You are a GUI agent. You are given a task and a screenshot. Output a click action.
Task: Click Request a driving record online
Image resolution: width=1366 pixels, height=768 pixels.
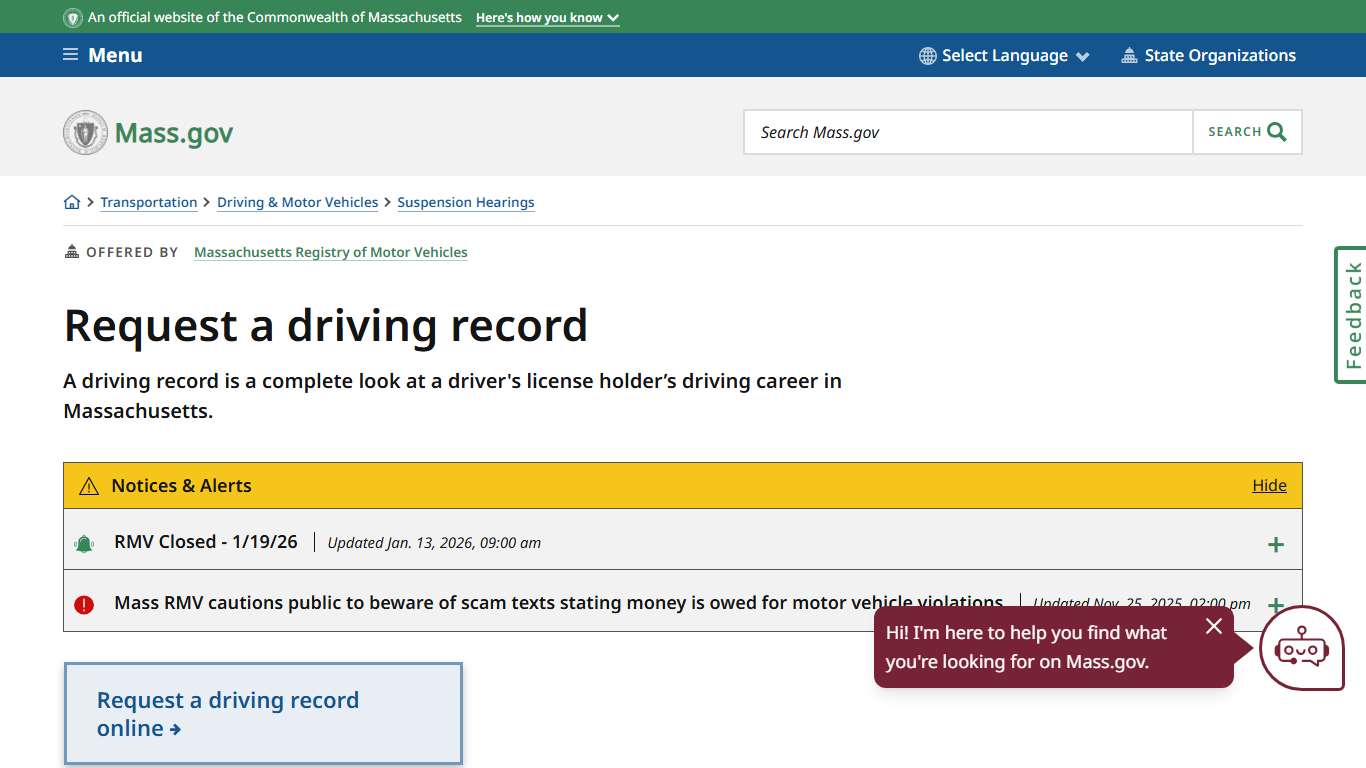tap(227, 713)
